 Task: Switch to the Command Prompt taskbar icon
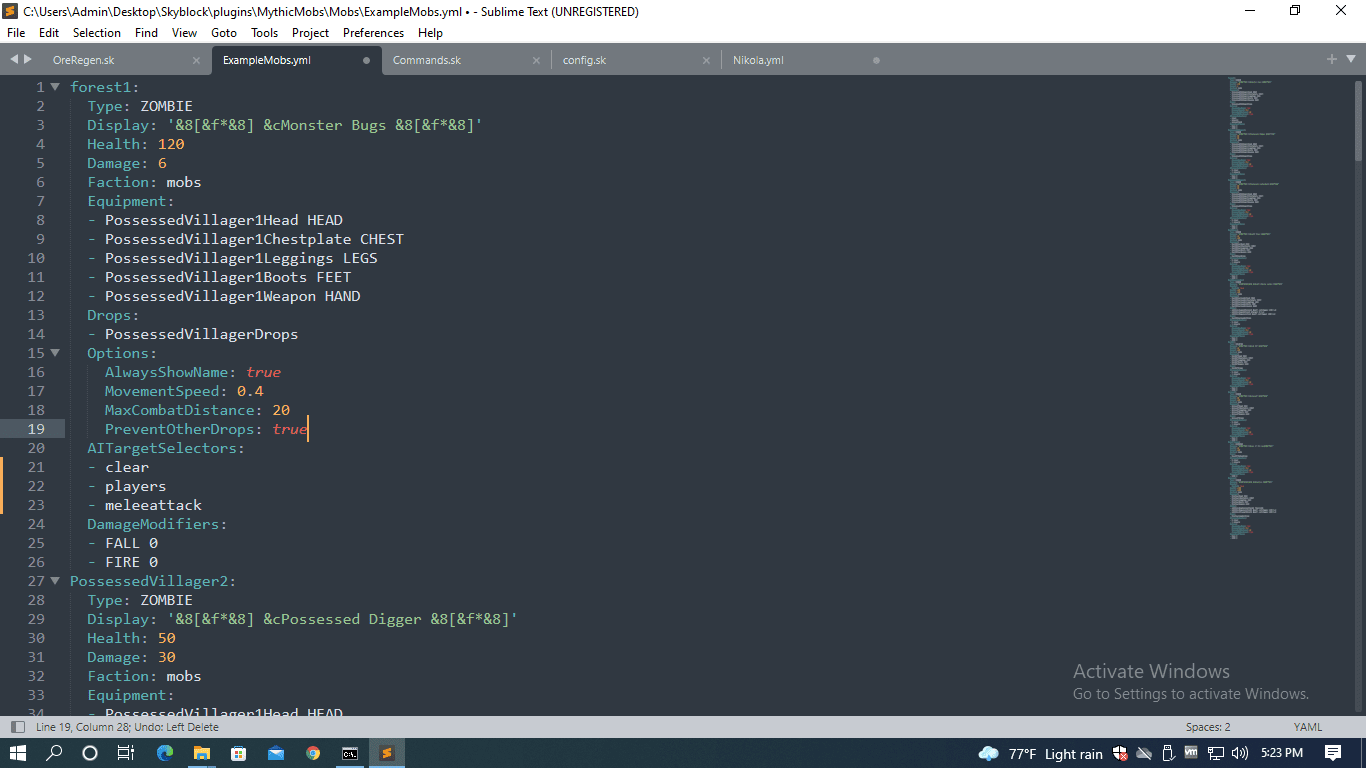coord(349,753)
